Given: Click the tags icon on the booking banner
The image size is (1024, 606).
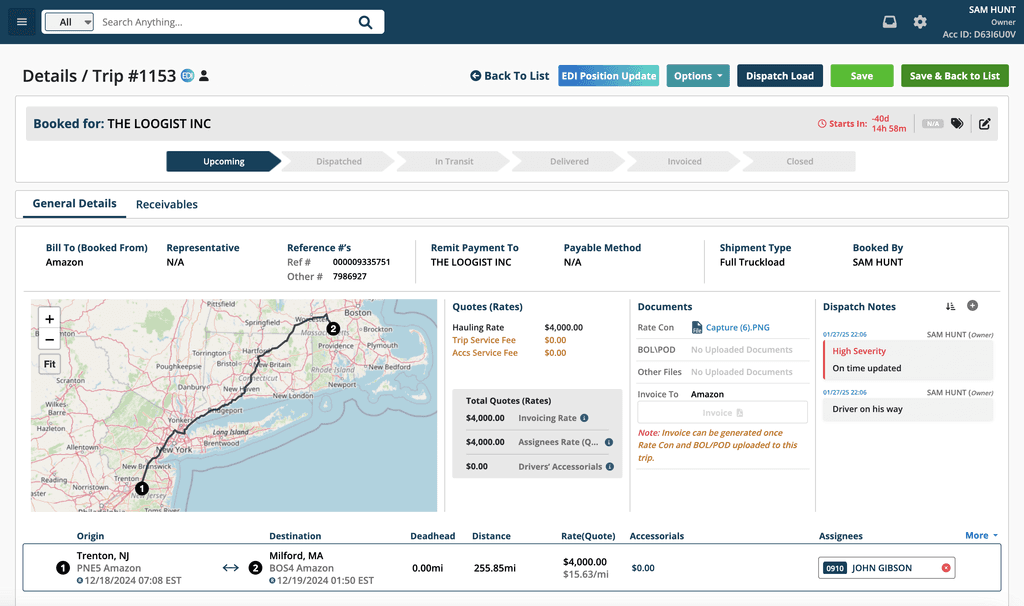Looking at the screenshot, I should point(957,123).
